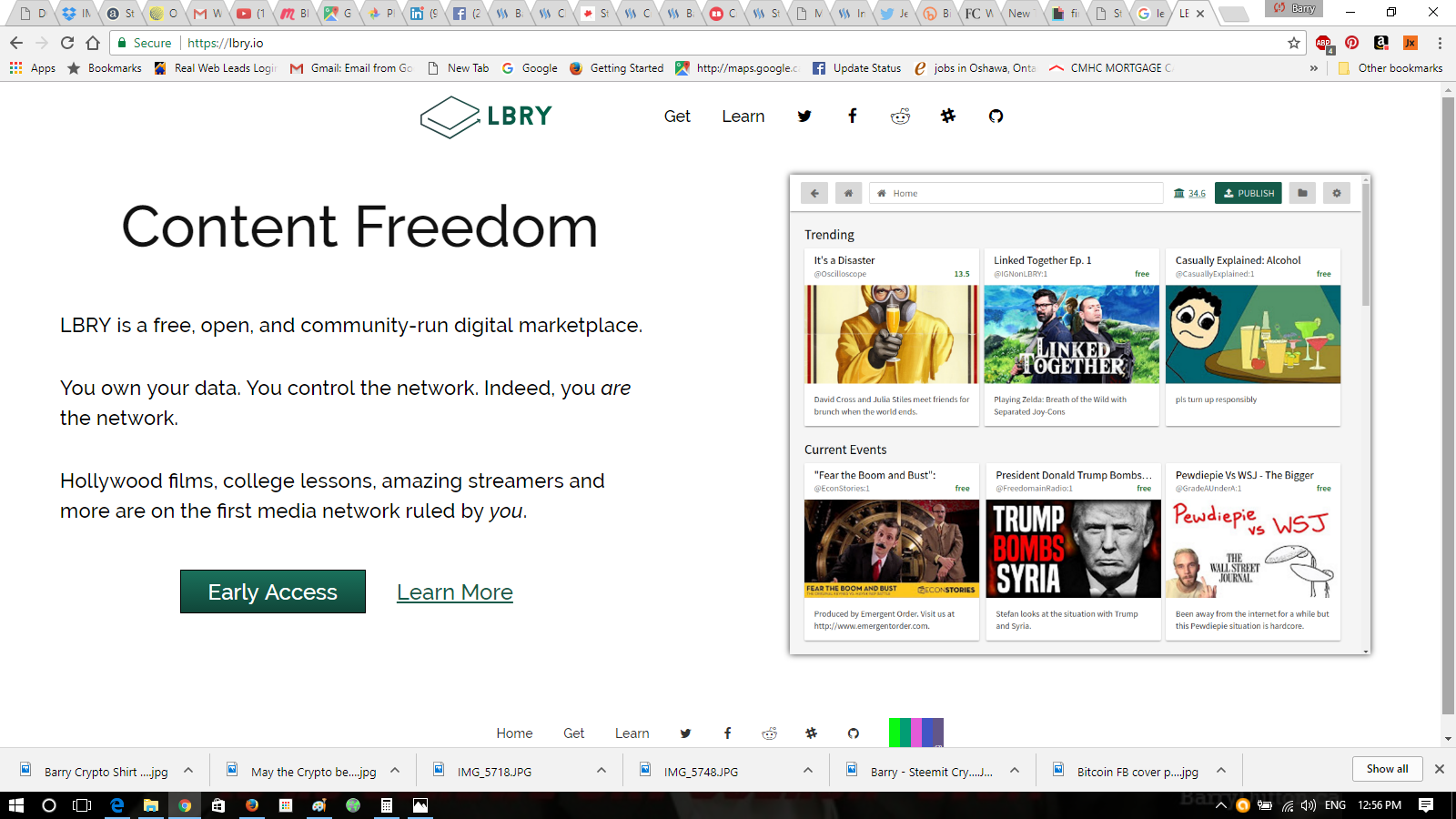1456x819 pixels.
Task: Expand options for Barry Crypto Shirt download
Action: point(188,771)
